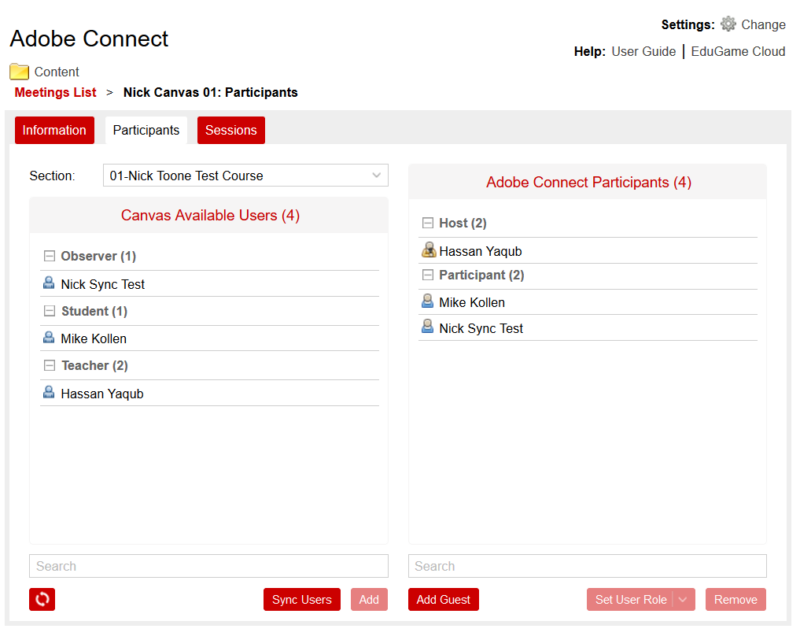
Task: Click the Host (2) group label
Action: [463, 223]
